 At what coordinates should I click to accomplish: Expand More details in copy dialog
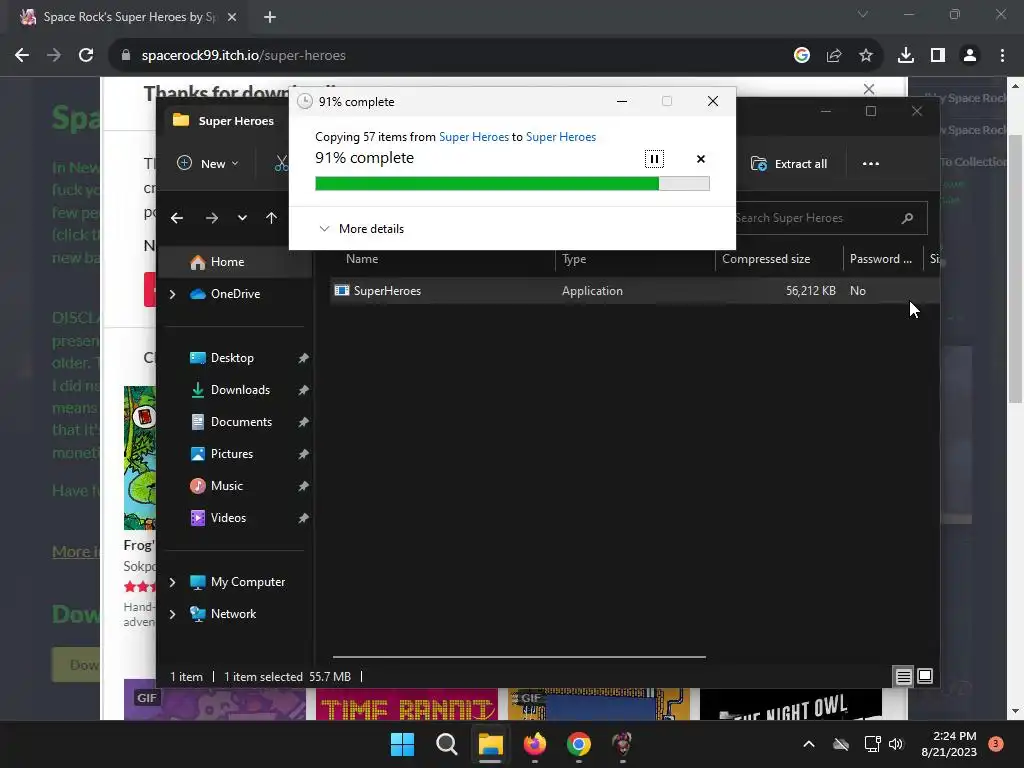pyautogui.click(x=361, y=229)
